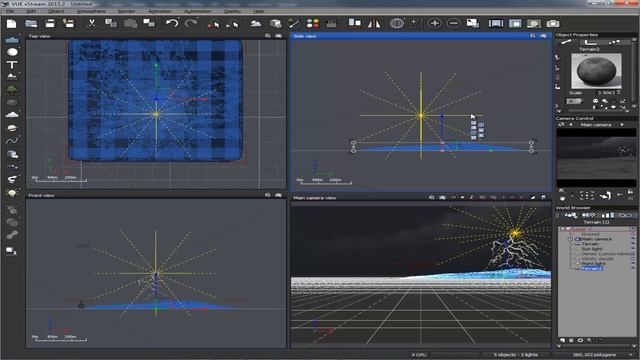The height and width of the screenshot is (360, 640).
Task: Click the globe icon in the toolbar
Action: [396, 23]
